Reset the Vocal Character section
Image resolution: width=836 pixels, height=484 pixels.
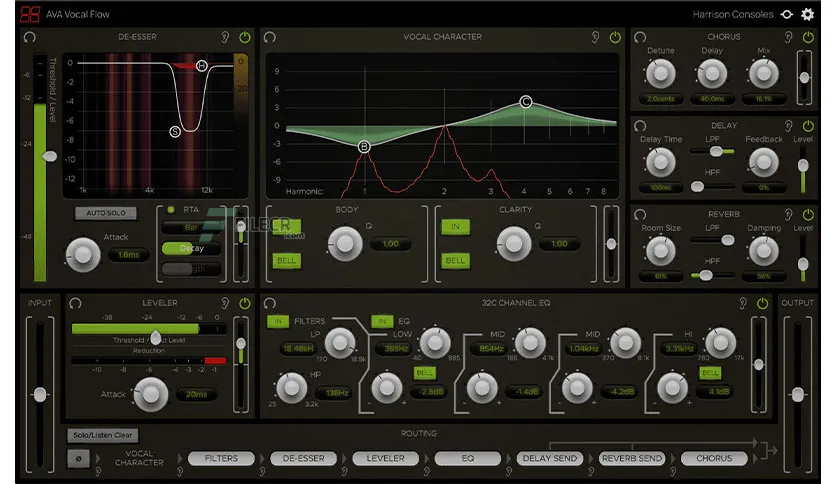pos(270,37)
